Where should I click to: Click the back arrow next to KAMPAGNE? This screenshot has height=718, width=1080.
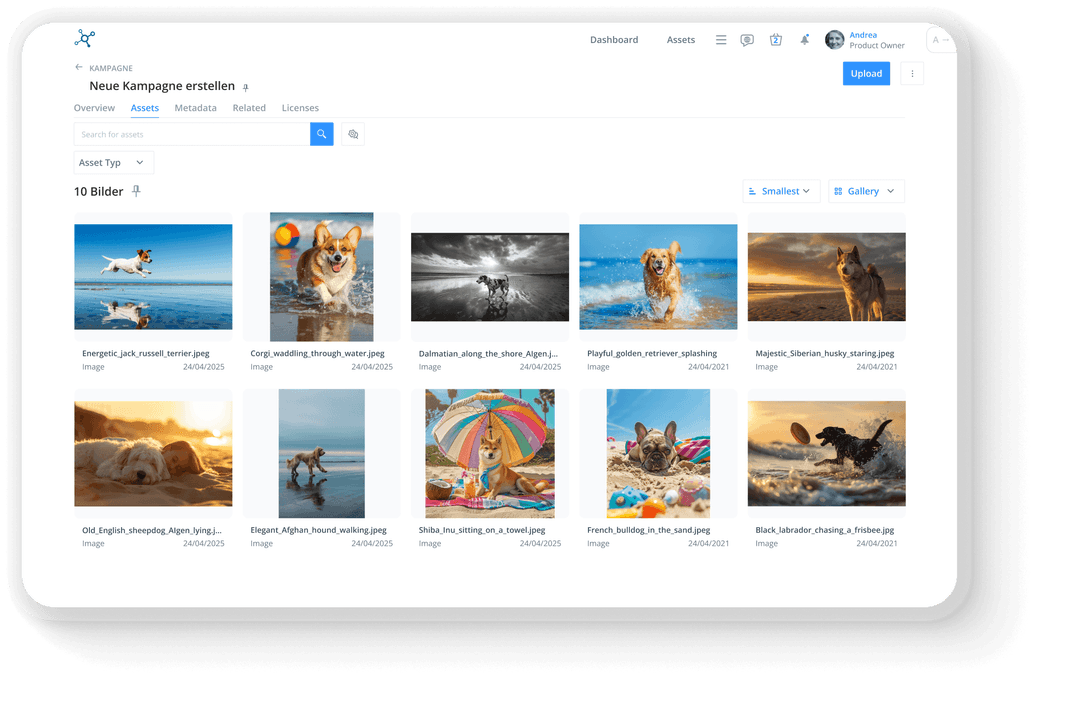[79, 68]
